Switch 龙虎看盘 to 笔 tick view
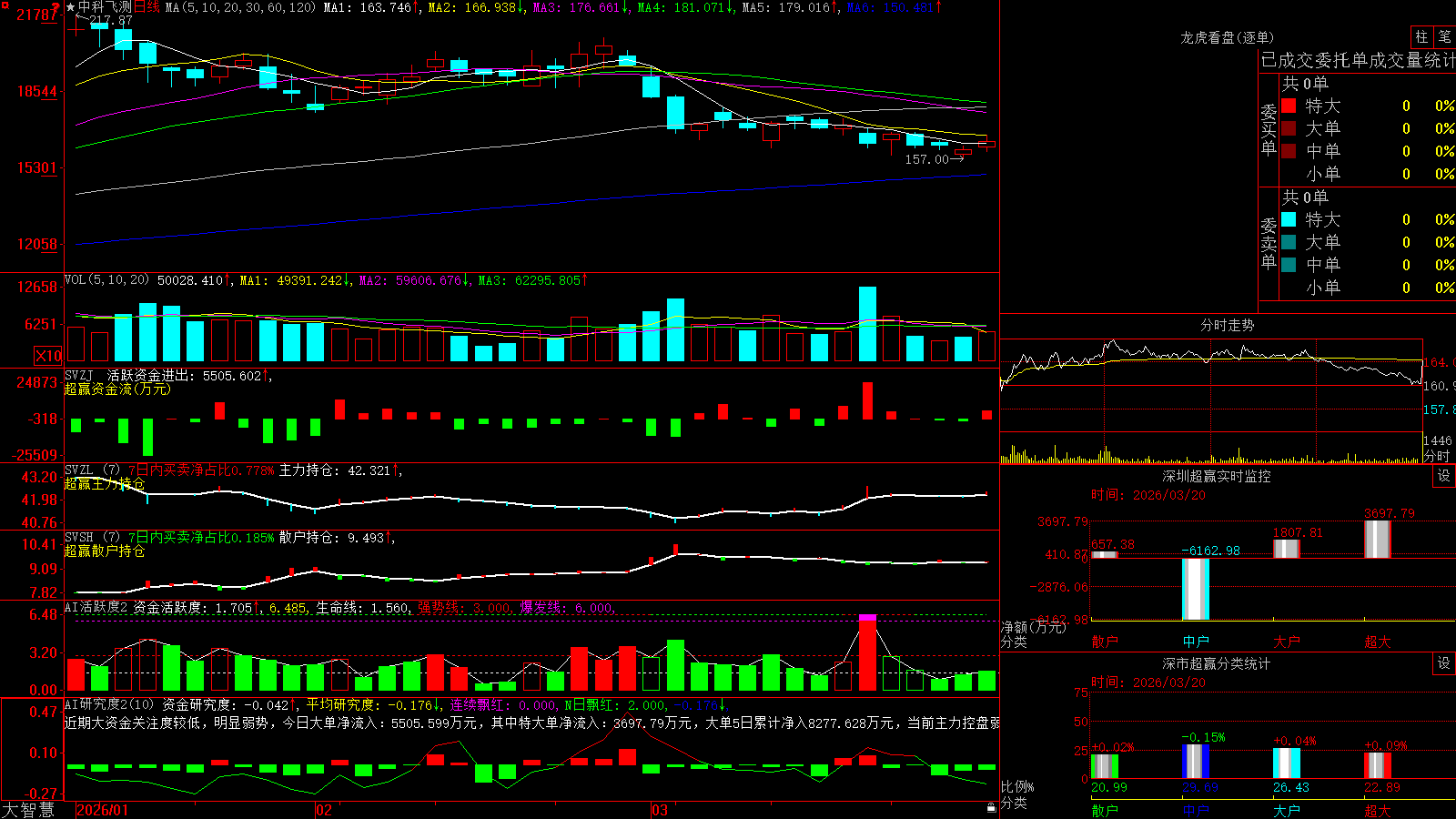Screen dimensions: 1456x819 pyautogui.click(x=1444, y=36)
